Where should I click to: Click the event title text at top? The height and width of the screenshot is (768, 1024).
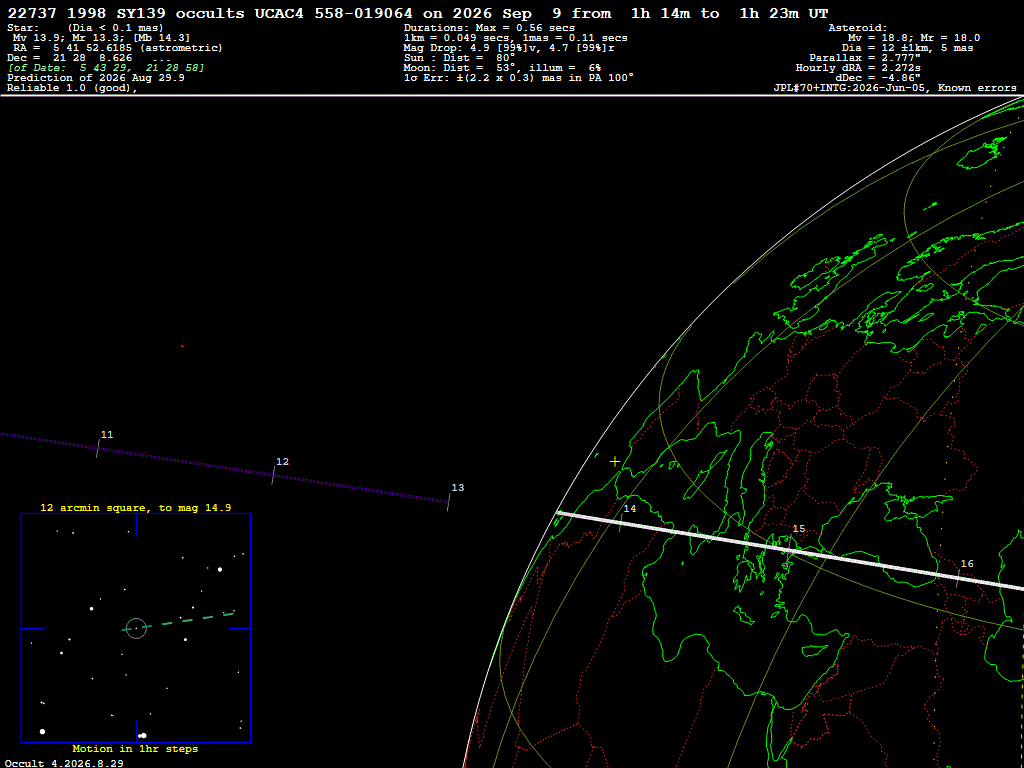click(x=419, y=14)
